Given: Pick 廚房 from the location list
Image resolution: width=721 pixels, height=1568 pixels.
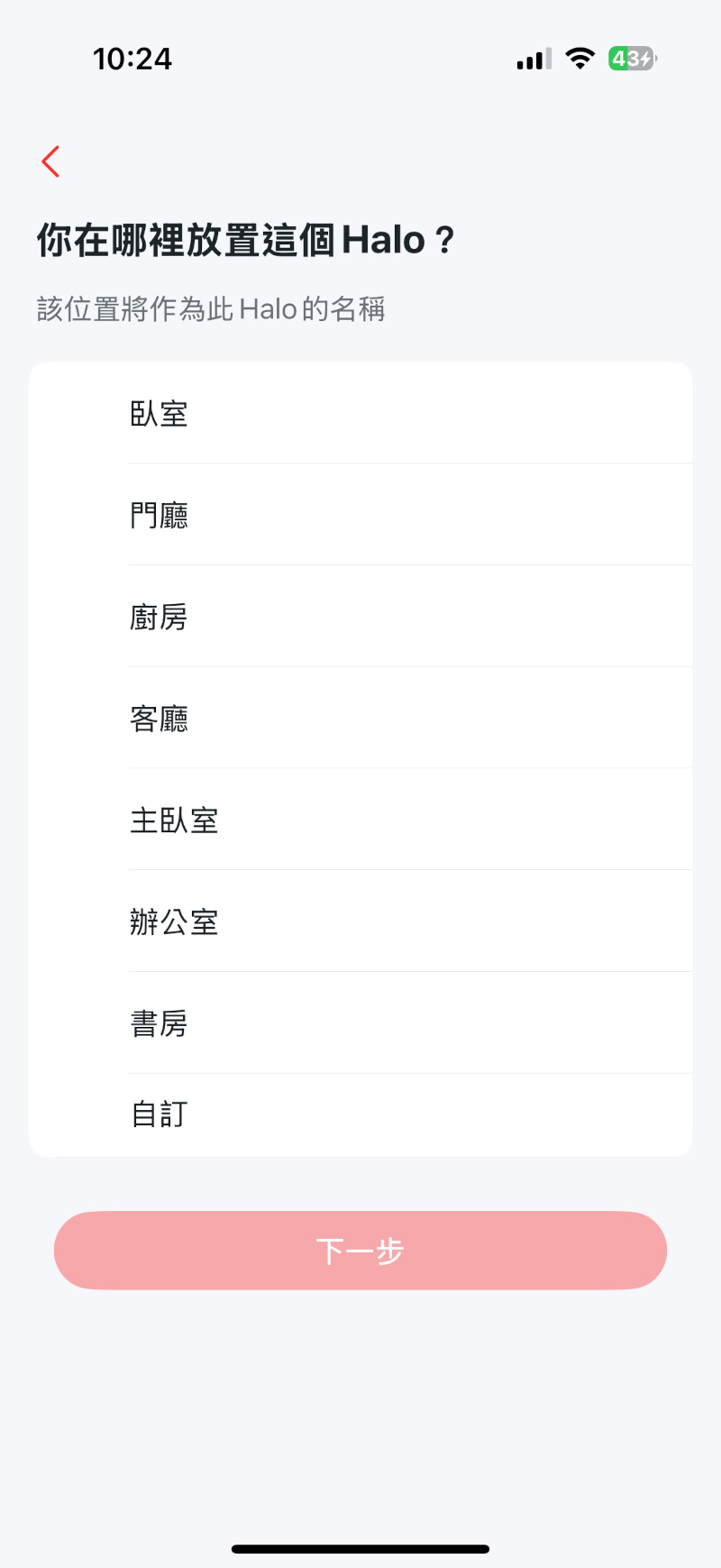Looking at the screenshot, I should (x=160, y=618).
